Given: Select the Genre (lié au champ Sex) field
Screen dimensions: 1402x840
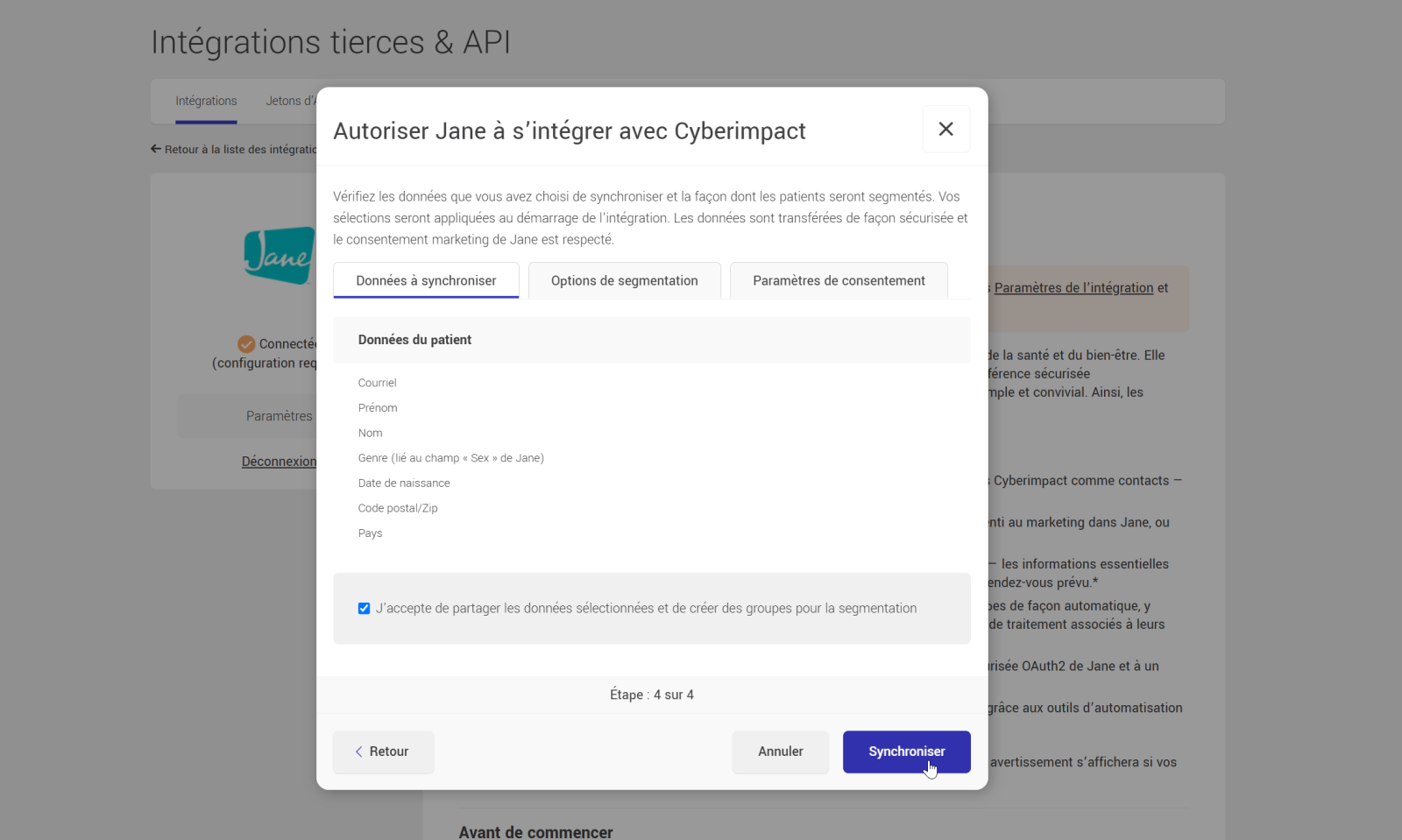Looking at the screenshot, I should [x=451, y=458].
